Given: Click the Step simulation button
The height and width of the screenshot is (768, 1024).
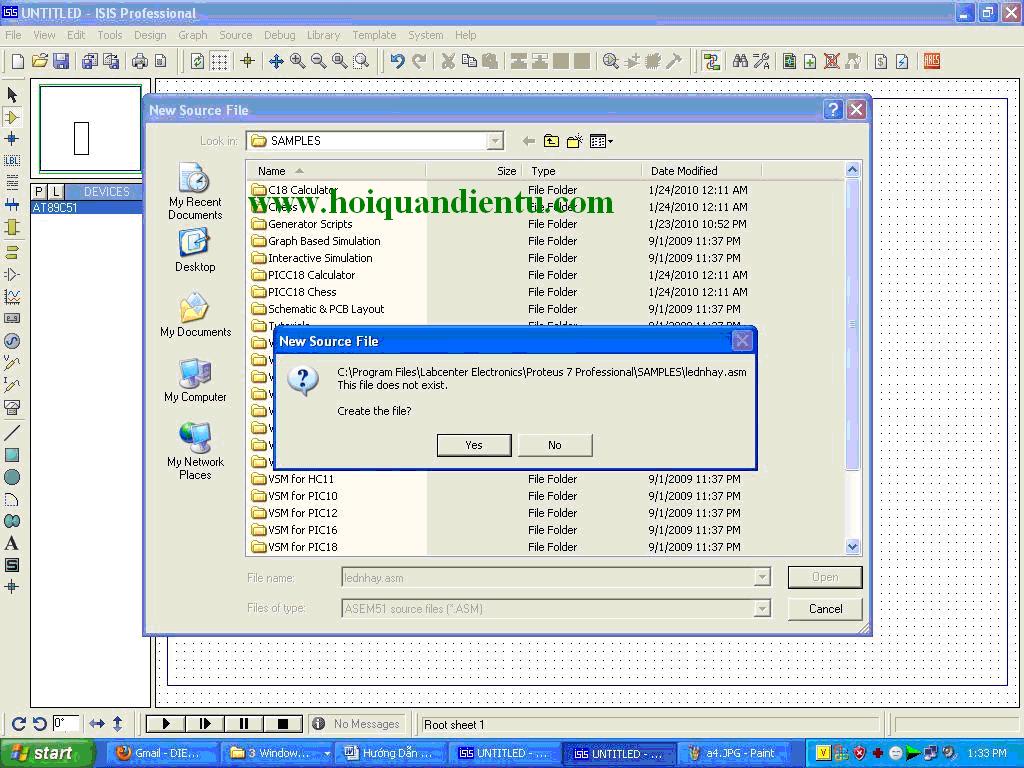Looking at the screenshot, I should pos(205,724).
